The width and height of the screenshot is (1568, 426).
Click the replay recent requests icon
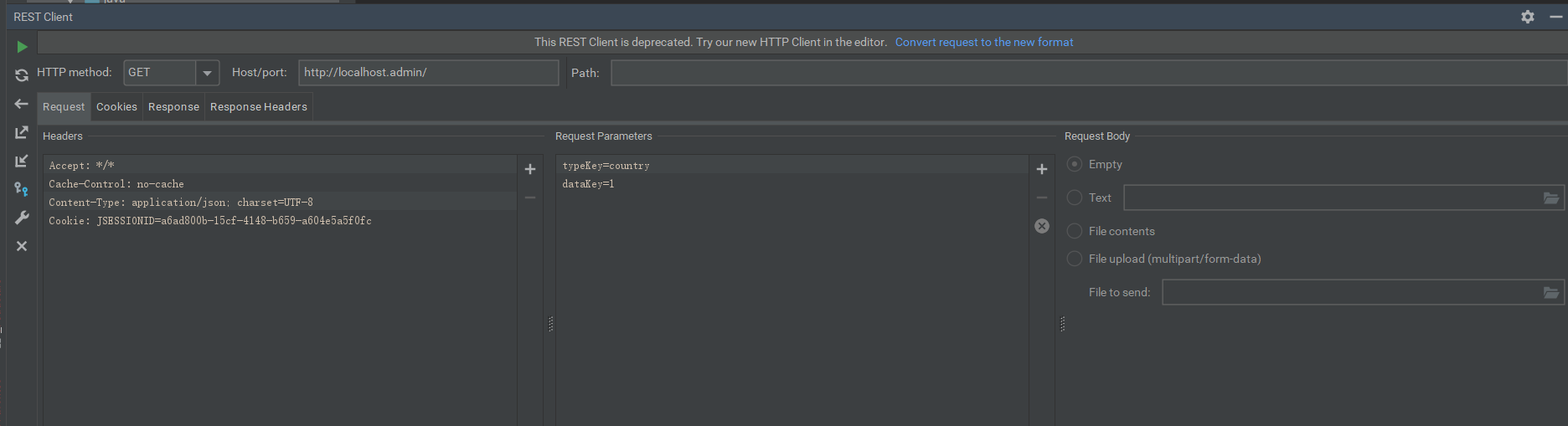22,75
